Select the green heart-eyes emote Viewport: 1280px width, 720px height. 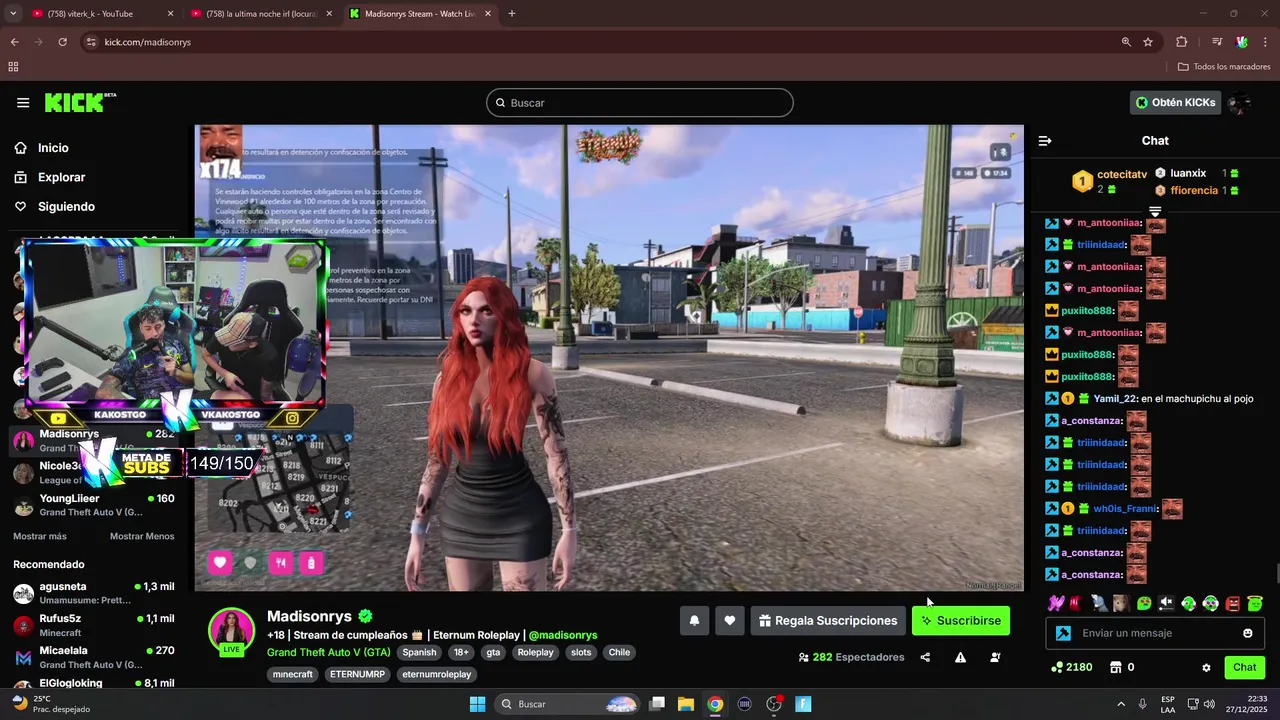coord(1144,603)
